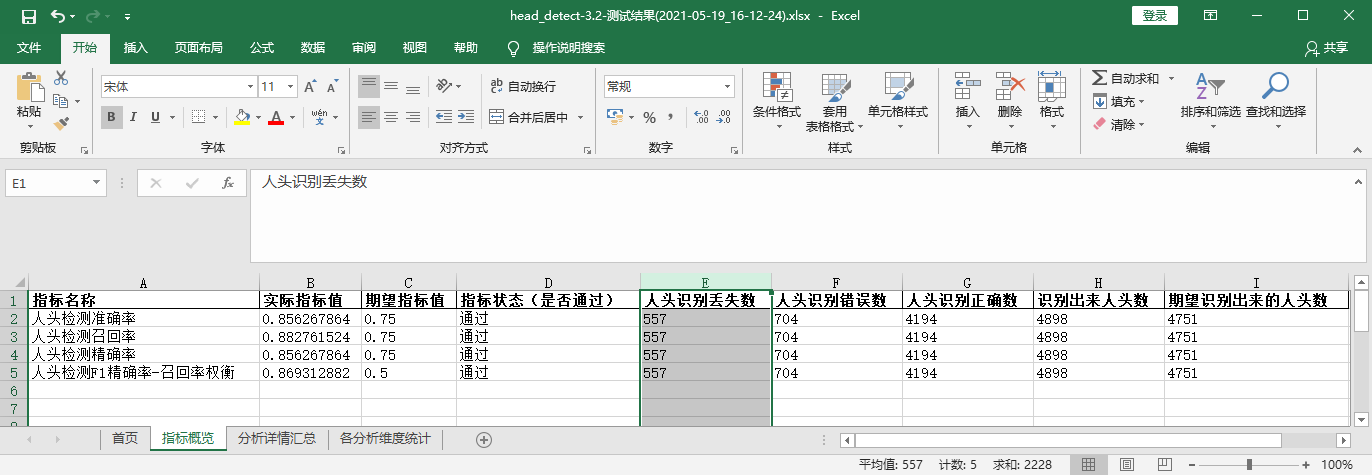This screenshot has height=475, width=1372.
Task: Toggle Italic formatting
Action: pyautogui.click(x=133, y=117)
